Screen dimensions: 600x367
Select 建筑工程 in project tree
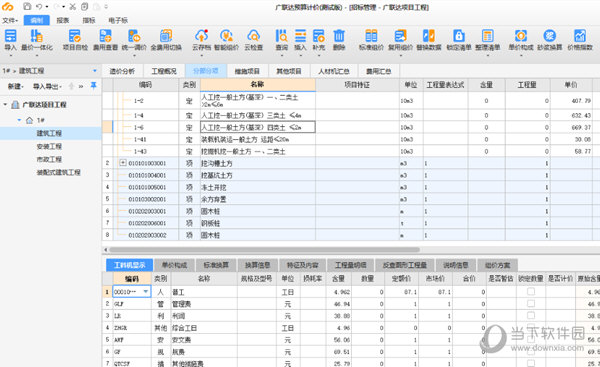pyautogui.click(x=49, y=133)
